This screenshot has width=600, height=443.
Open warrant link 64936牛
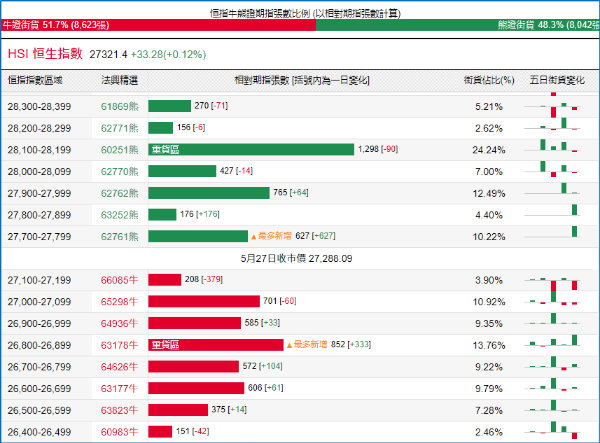pyautogui.click(x=119, y=323)
